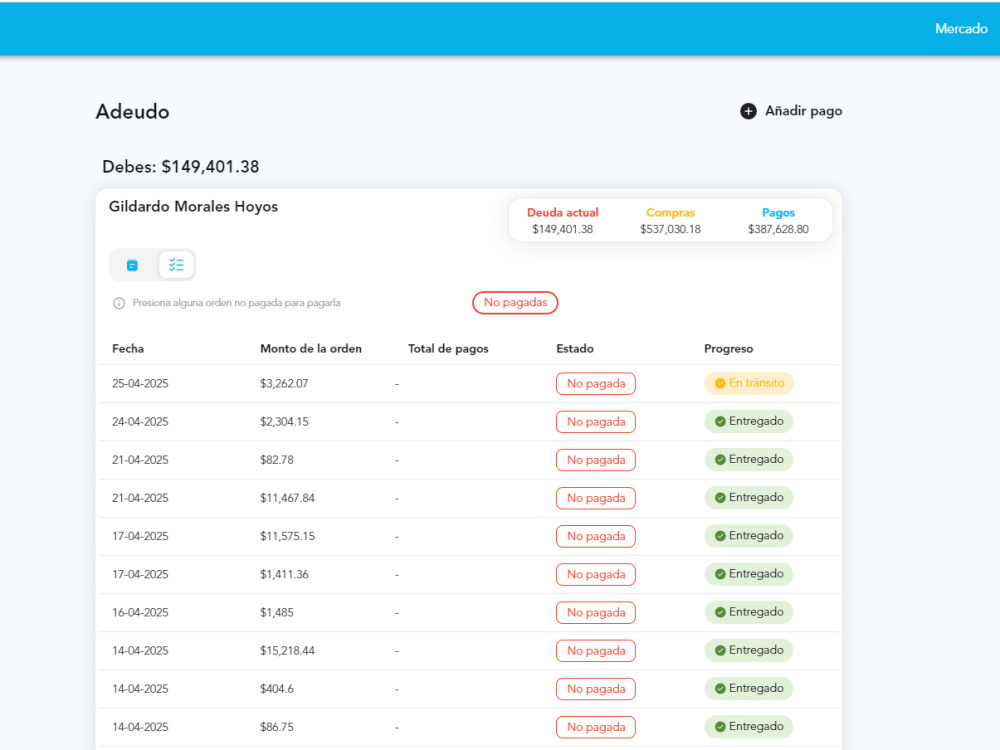Image resolution: width=1000 pixels, height=750 pixels.
Task: Click No pagada on the $1,485 order
Action: point(596,613)
